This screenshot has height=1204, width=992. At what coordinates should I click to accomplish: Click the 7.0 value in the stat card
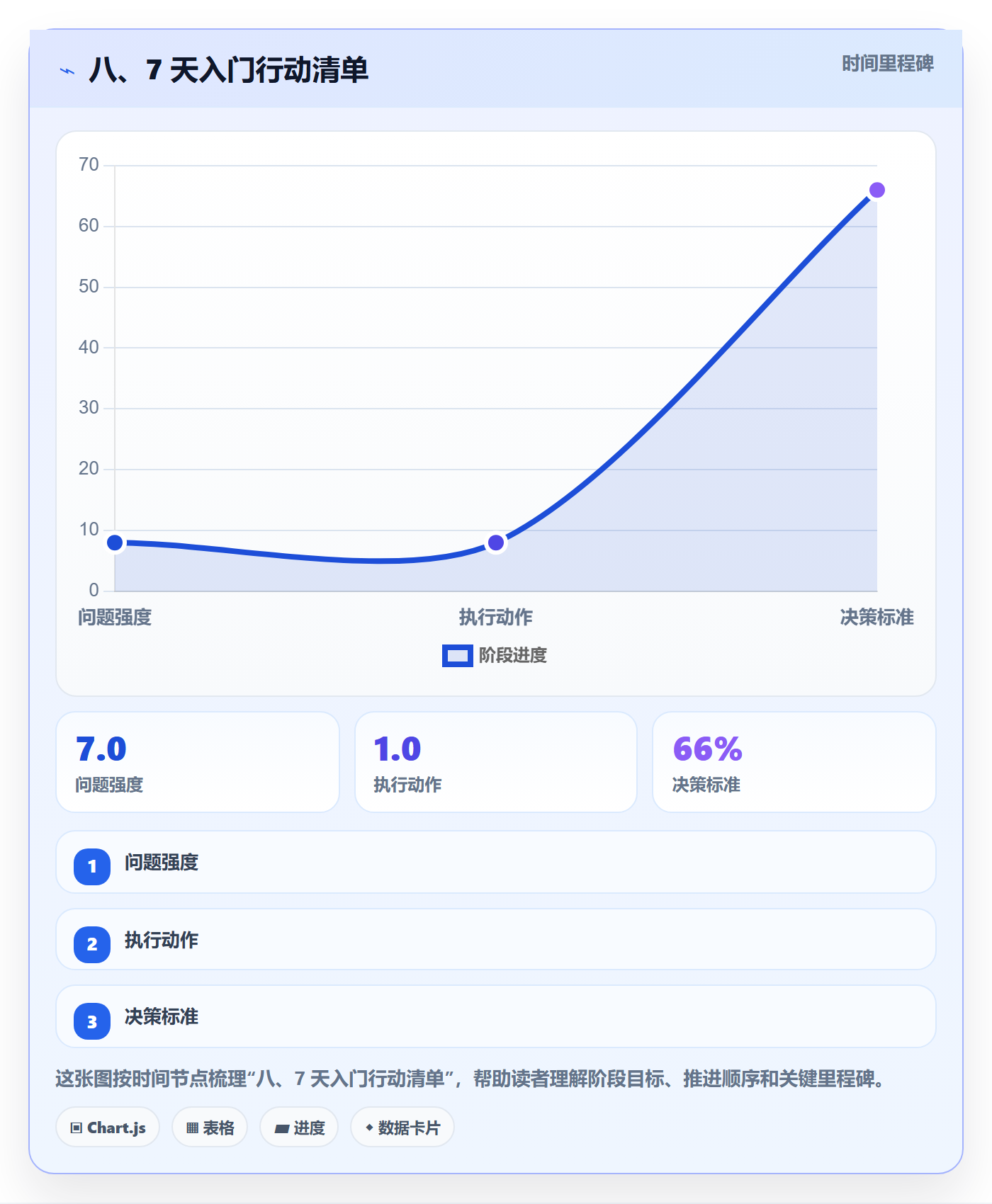[101, 749]
